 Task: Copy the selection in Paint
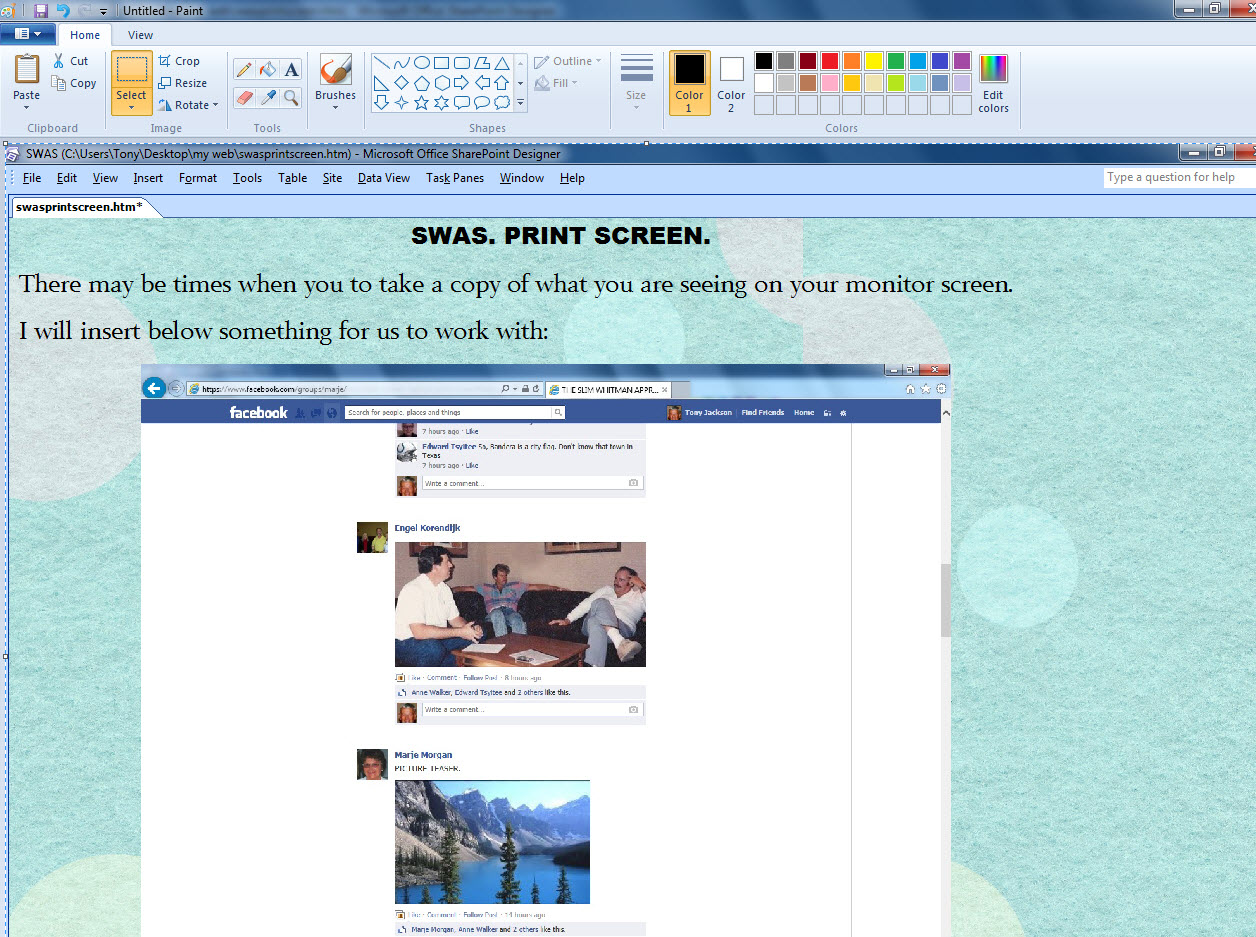pyautogui.click(x=74, y=83)
